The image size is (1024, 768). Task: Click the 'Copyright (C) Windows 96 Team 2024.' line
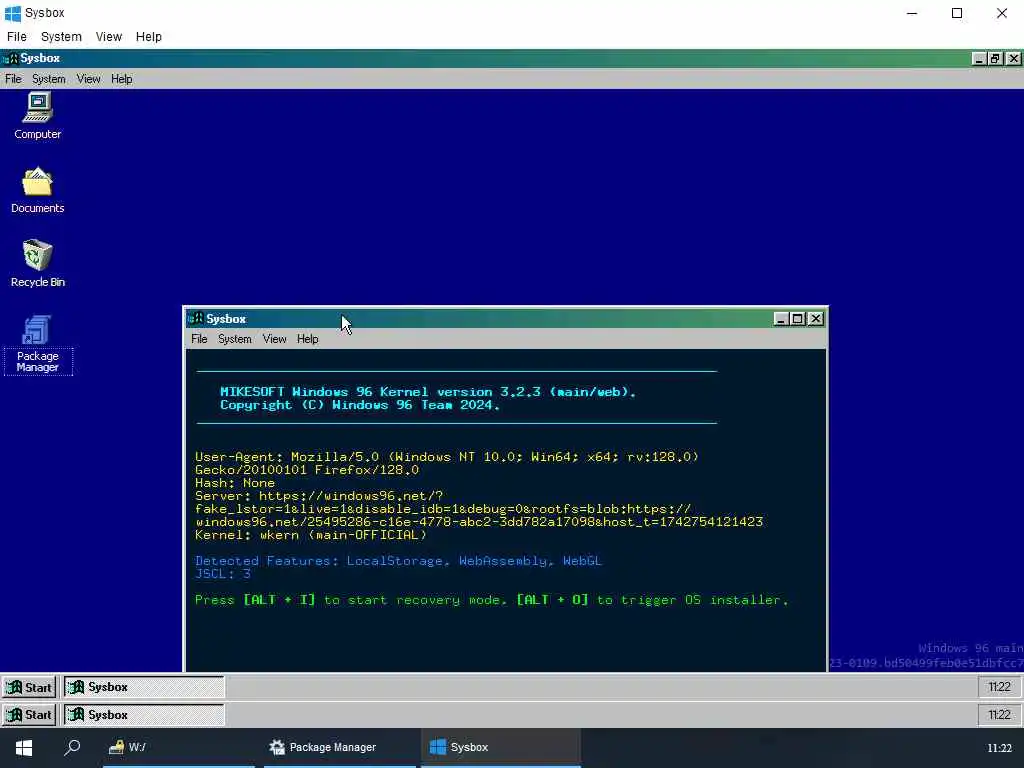[x=360, y=405]
